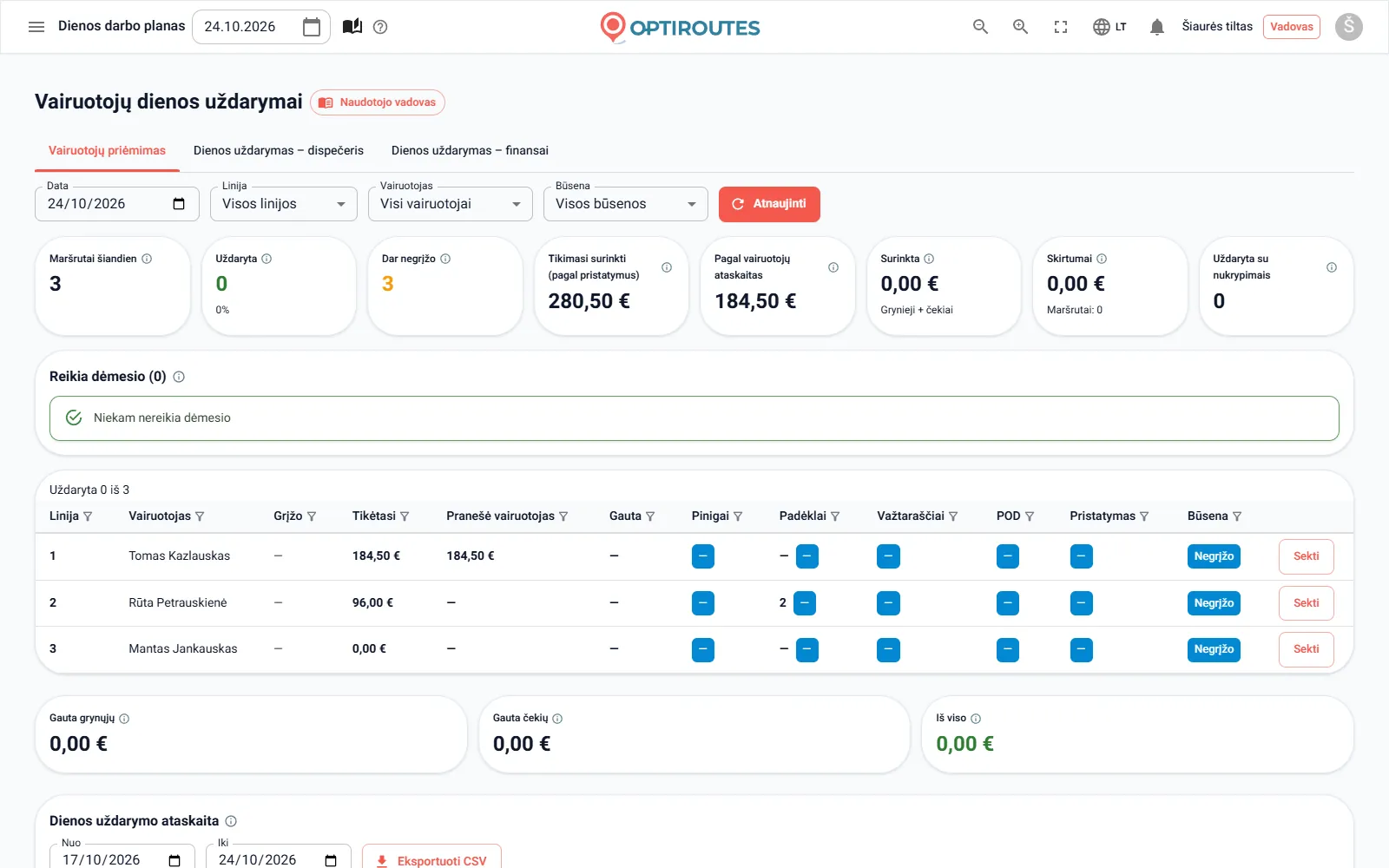Toggle Pristatymas box for Rūta Petrauskienė
This screenshot has height=868, width=1389.
pos(1082,603)
